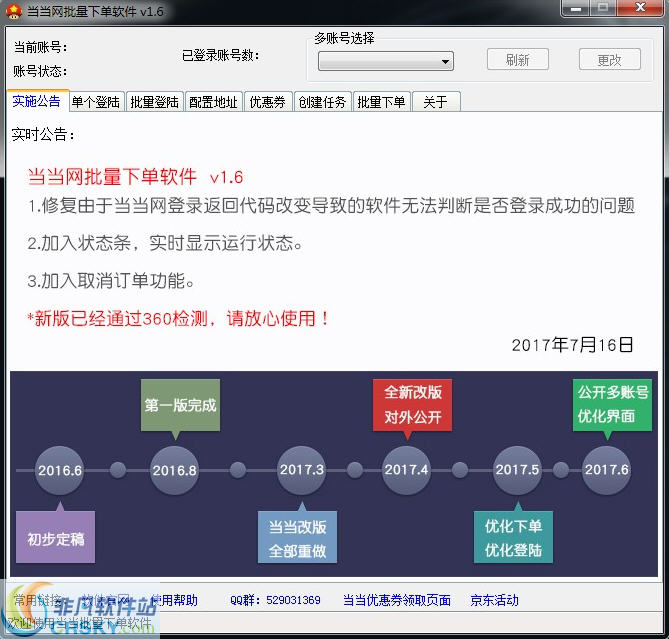Open the 京东活动 link
This screenshot has width=669, height=639.
(x=494, y=600)
